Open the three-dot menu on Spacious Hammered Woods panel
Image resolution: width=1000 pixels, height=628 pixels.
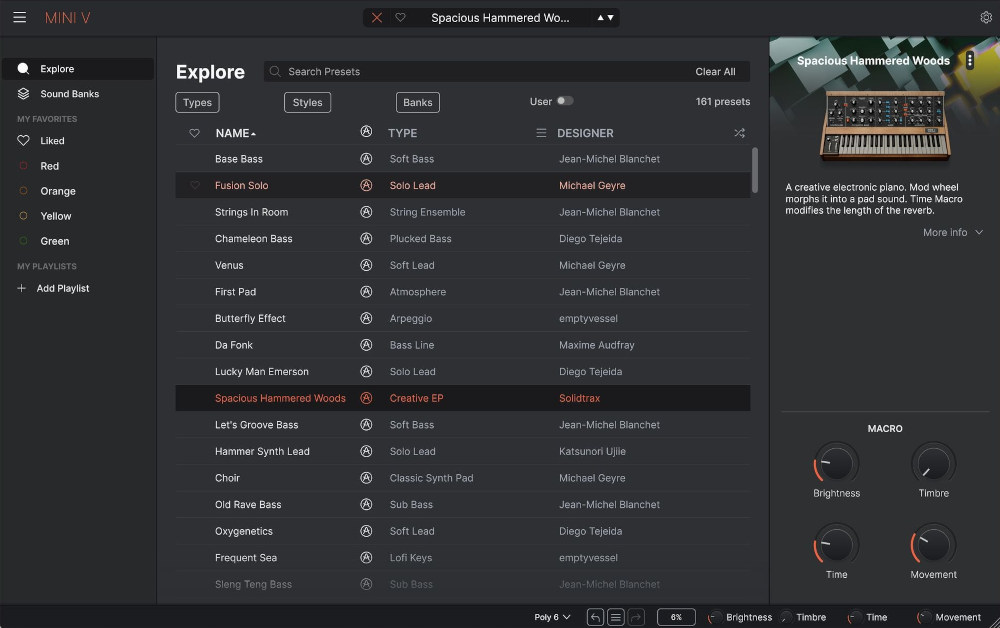(x=969, y=60)
